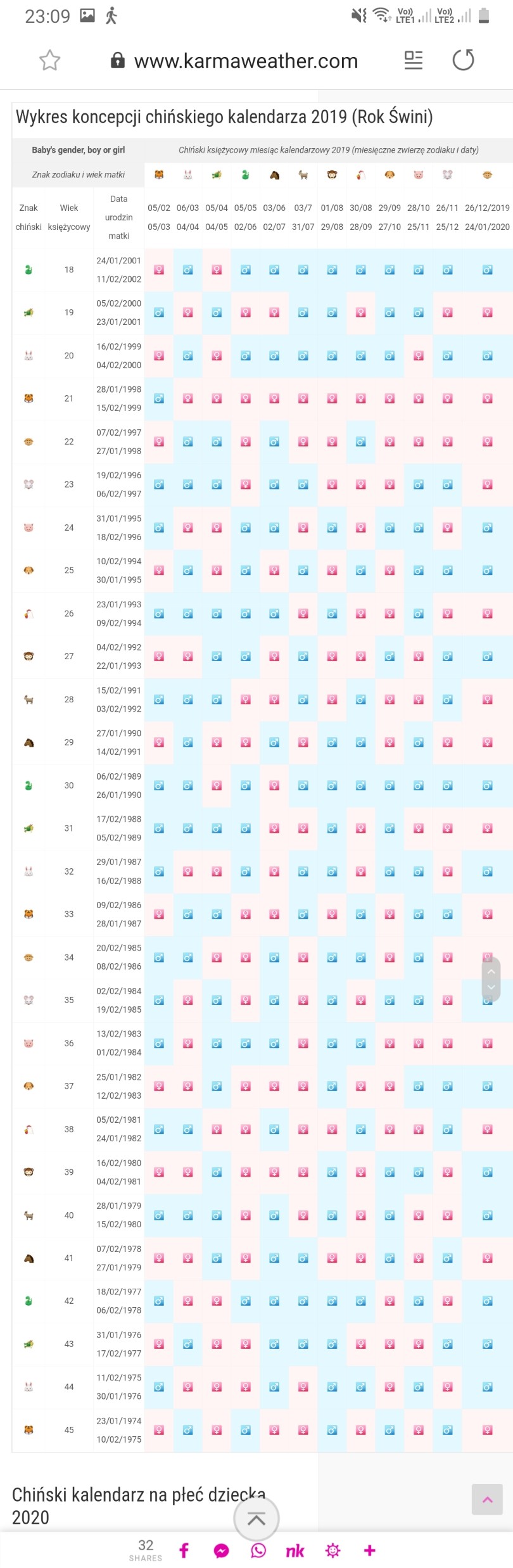This screenshot has width=513, height=1568.
Task: Tap the pink chevron back-to-top button
Action: pyautogui.click(x=487, y=1499)
